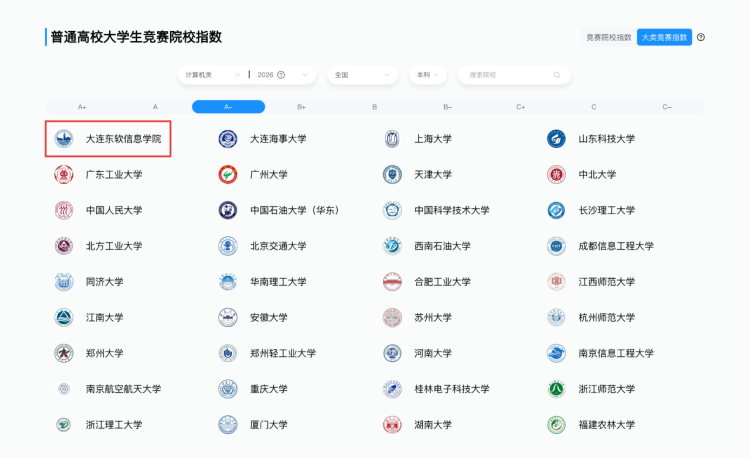Open the 本科 level dropdown
The height and width of the screenshot is (458, 750).
tap(428, 75)
